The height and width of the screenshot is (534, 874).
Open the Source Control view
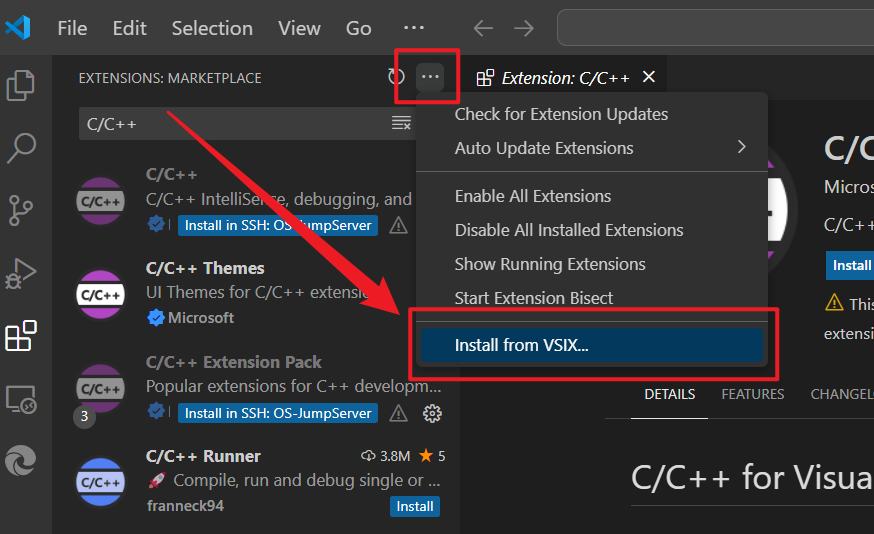coord(21,211)
